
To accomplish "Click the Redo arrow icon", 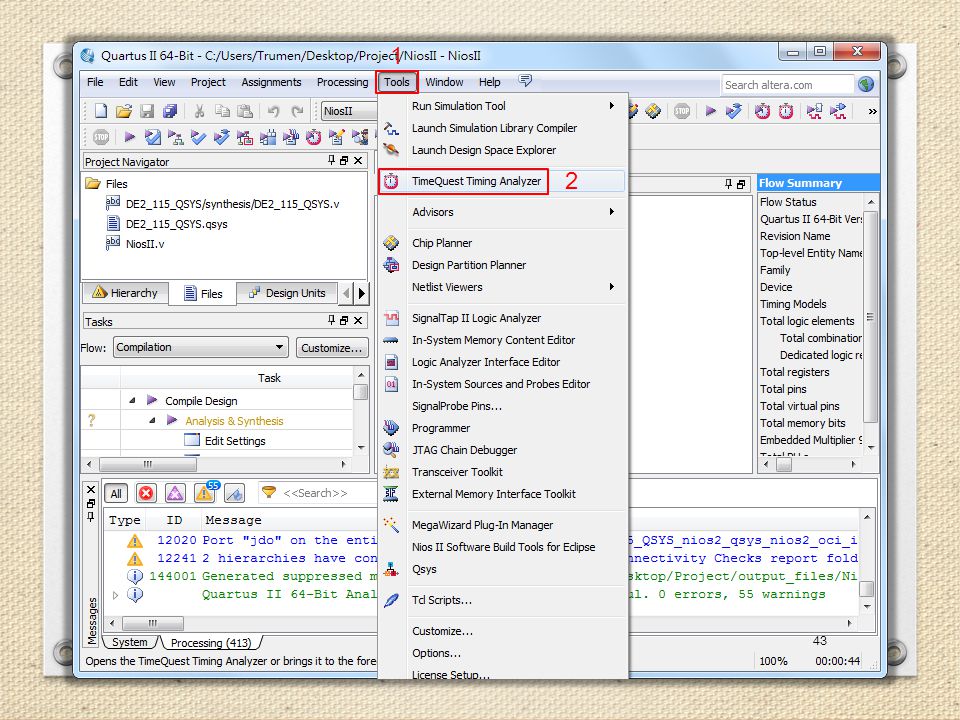I will tap(297, 111).
